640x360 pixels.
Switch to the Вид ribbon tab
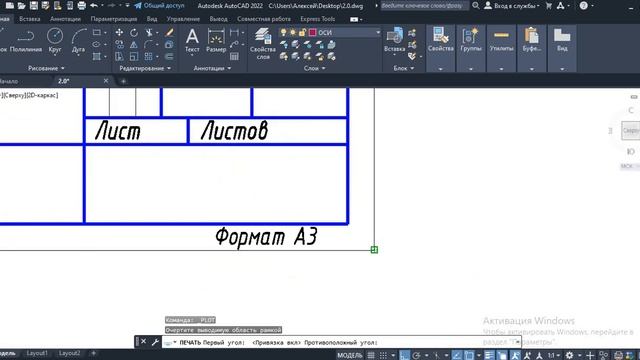pos(152,19)
